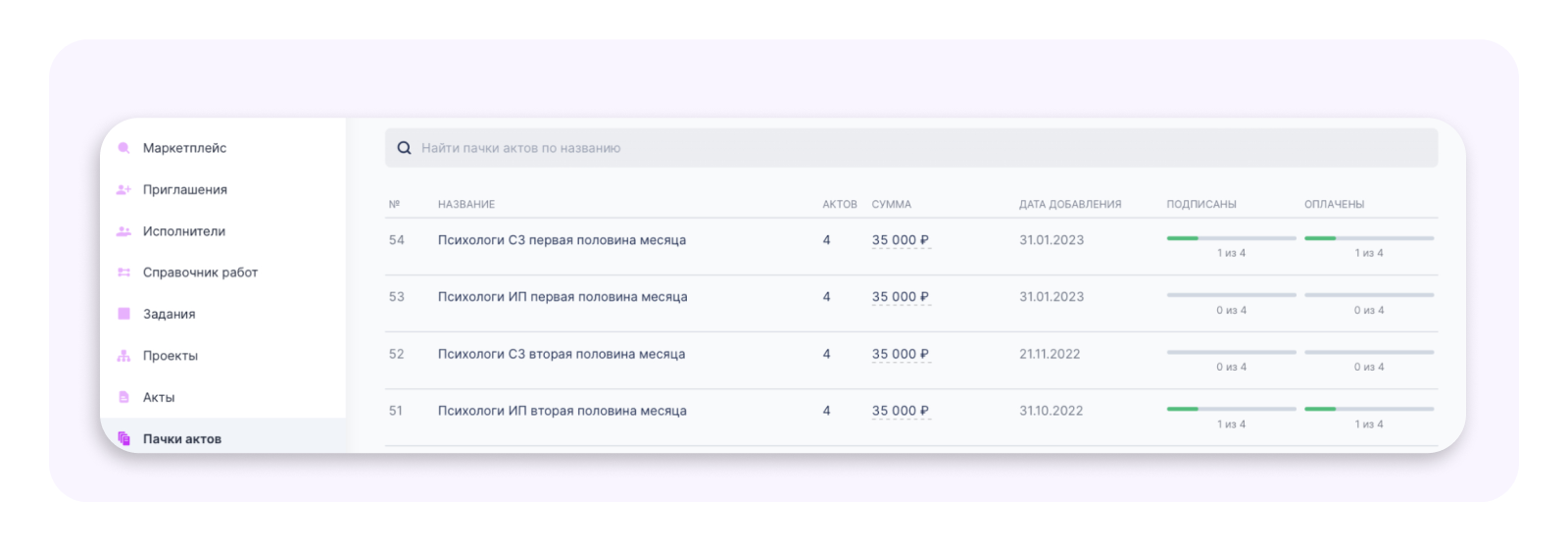Open the Маркетплейс menu item
Screen dimensions: 1568x549
point(184,148)
